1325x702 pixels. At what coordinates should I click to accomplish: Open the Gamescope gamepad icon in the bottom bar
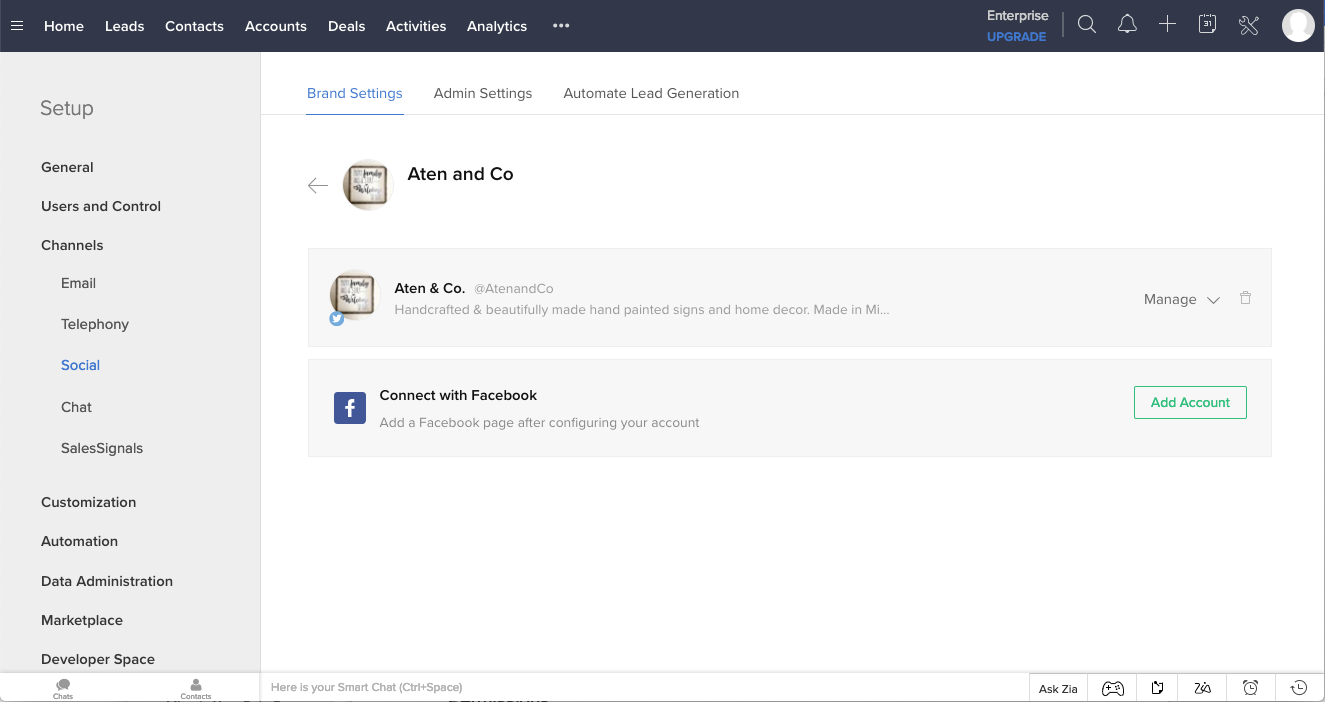pos(1112,687)
